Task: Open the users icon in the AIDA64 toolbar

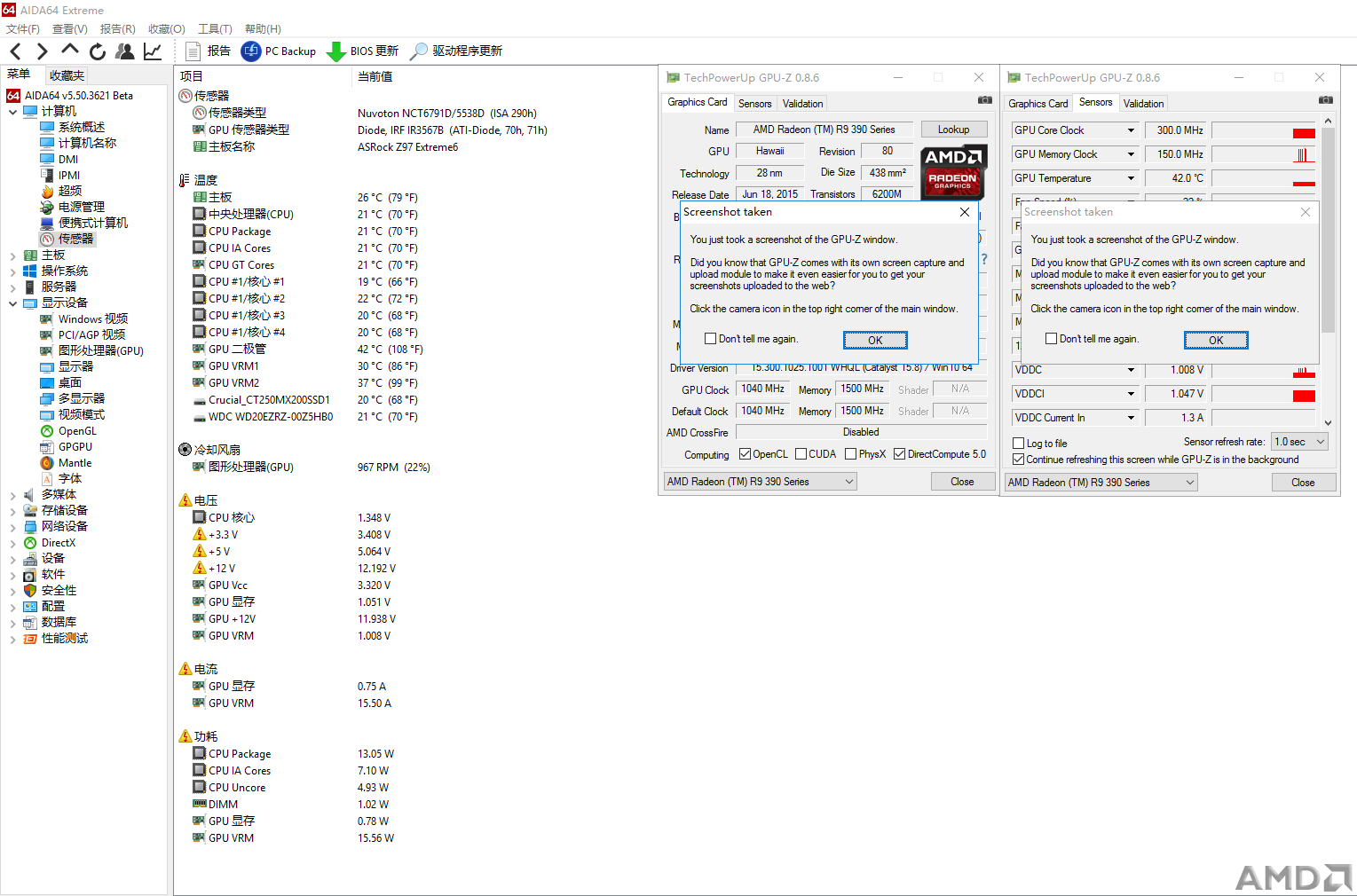Action: (x=125, y=51)
